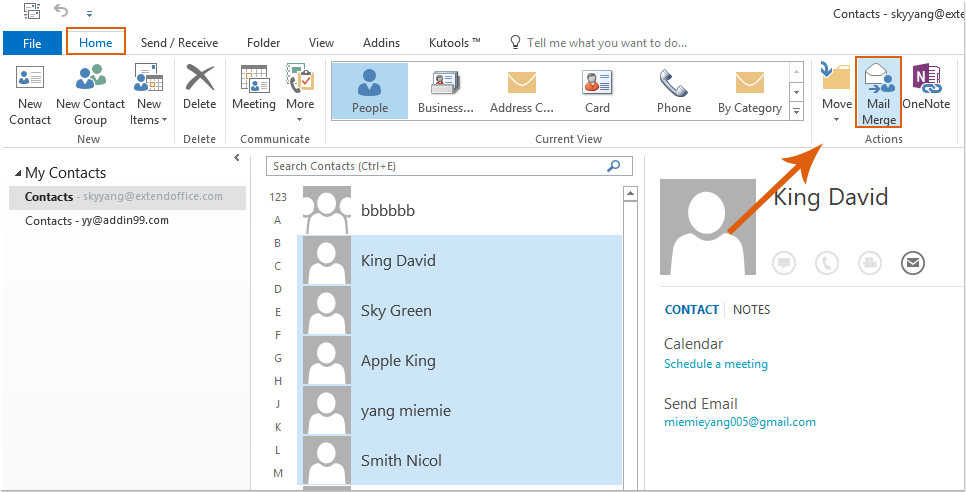This screenshot has width=966, height=492.
Task: Jump to letter B in index
Action: 278,243
